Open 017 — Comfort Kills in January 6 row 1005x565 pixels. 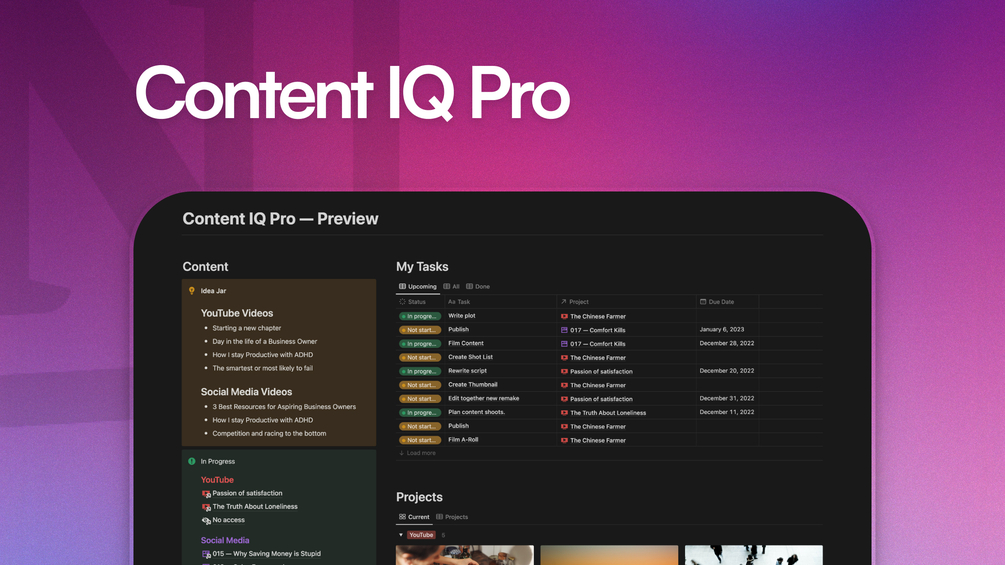(x=597, y=331)
